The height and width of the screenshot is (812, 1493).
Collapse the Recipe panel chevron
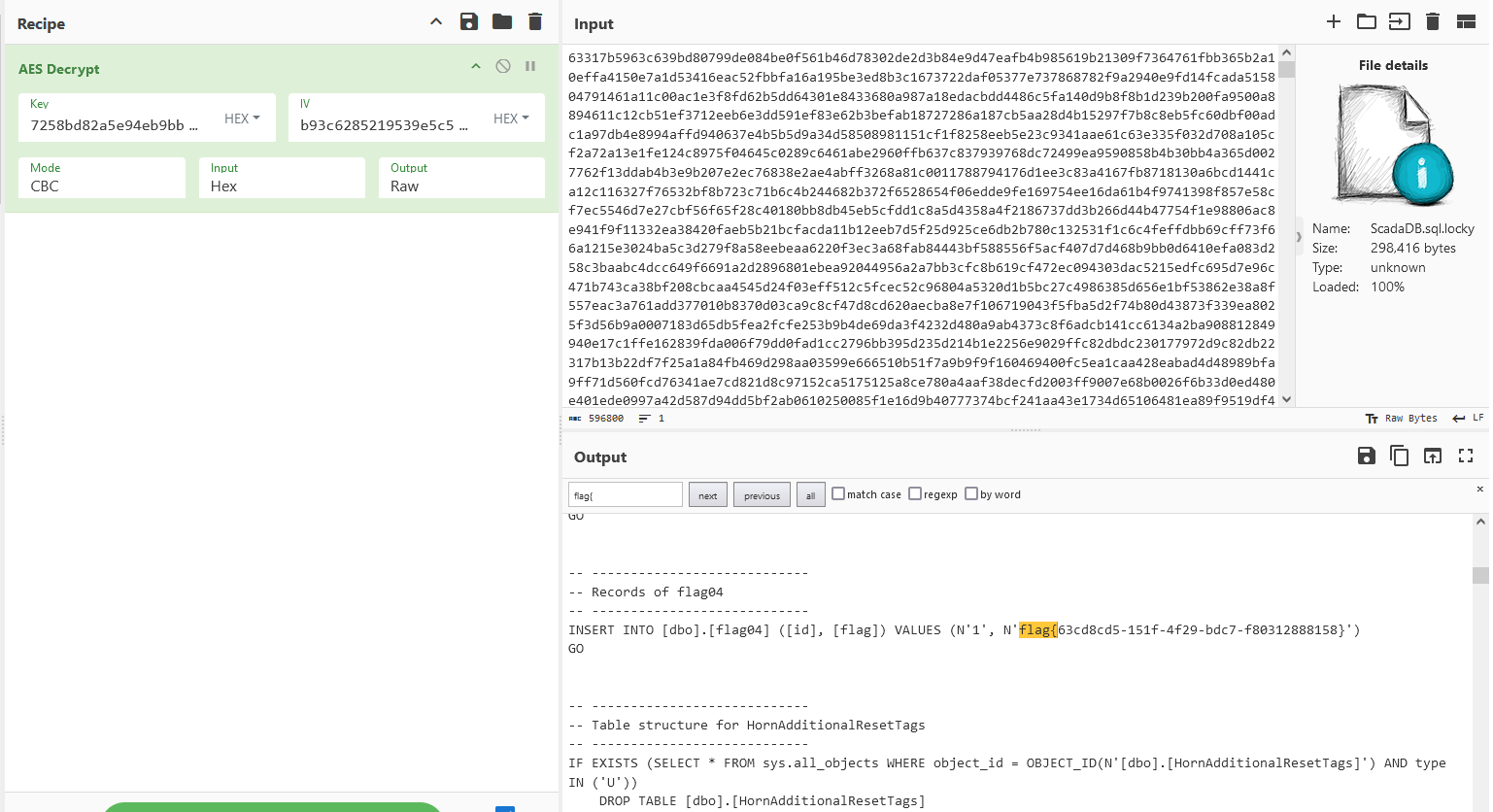[436, 21]
